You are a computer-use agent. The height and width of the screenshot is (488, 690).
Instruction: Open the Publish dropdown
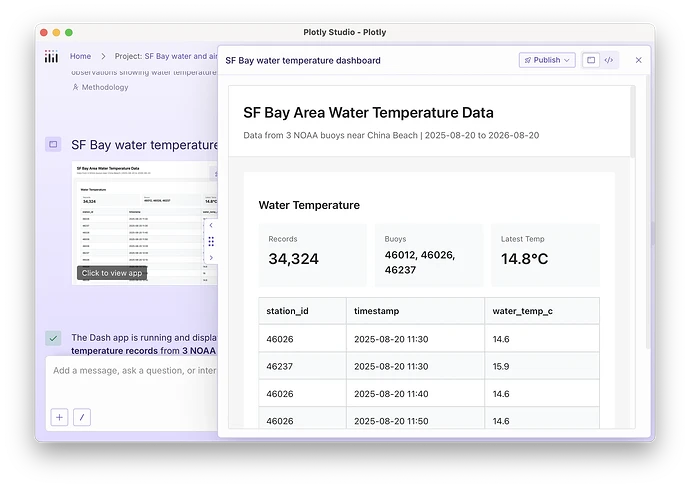[x=547, y=60]
